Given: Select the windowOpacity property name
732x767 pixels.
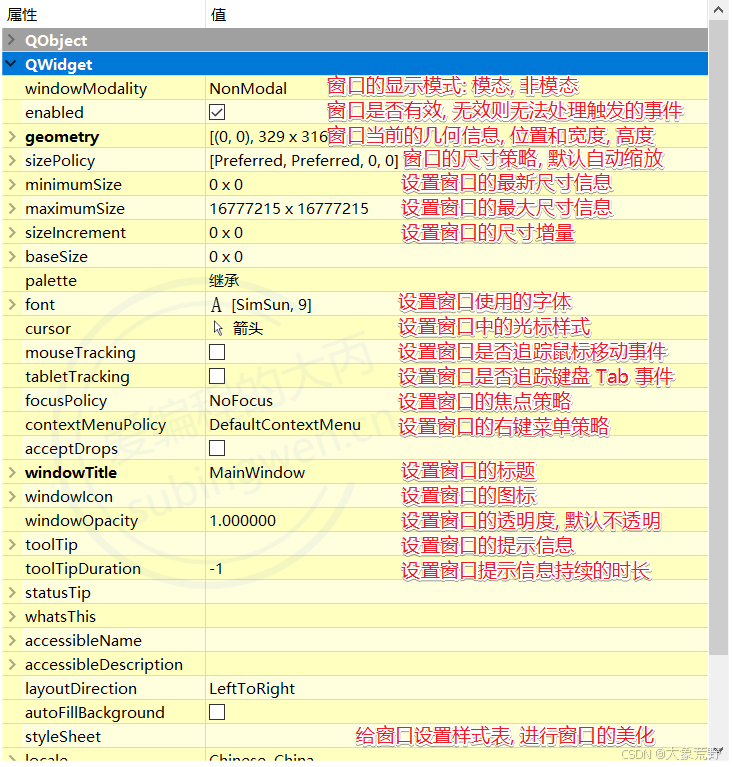Looking at the screenshot, I should (81, 520).
